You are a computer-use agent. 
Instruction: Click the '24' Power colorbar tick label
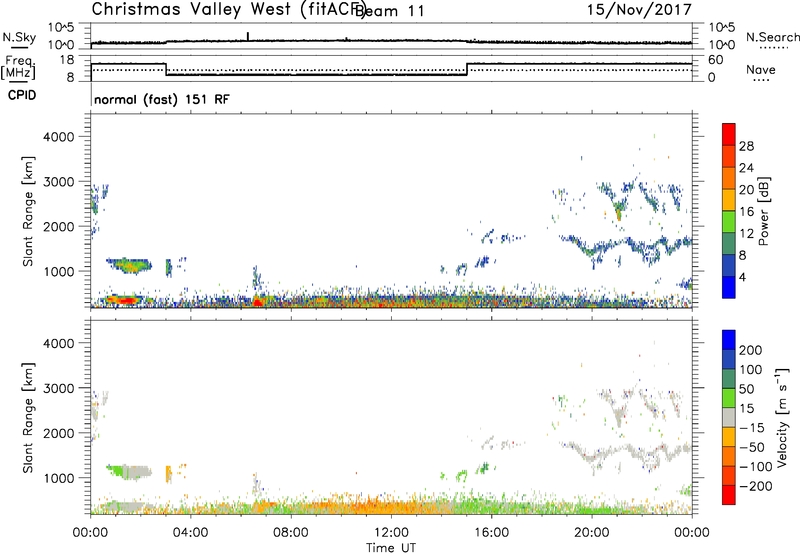(746, 168)
